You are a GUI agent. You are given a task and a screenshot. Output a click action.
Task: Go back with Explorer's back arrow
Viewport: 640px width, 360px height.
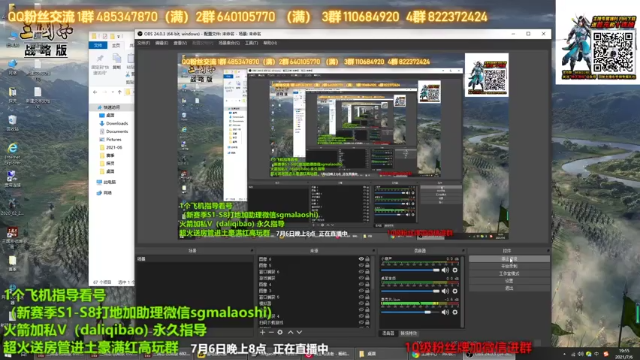(x=95, y=92)
